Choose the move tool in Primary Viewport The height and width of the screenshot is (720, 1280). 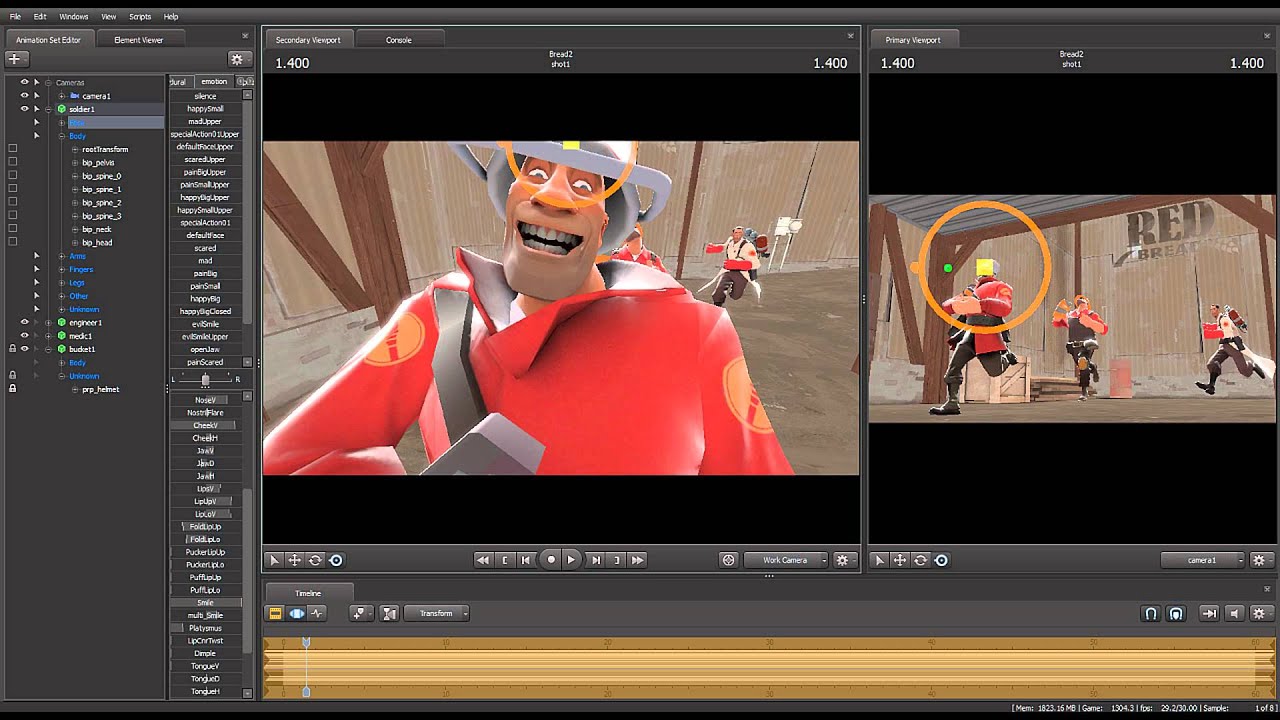point(900,560)
